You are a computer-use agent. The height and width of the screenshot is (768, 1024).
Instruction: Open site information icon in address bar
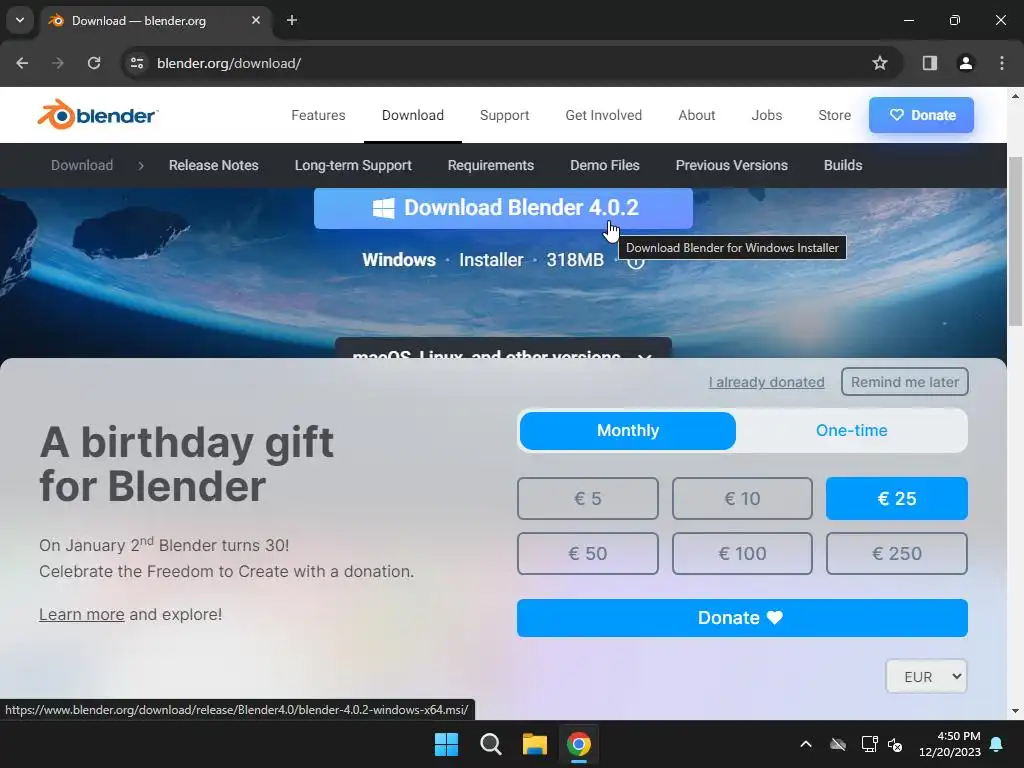tap(137, 63)
